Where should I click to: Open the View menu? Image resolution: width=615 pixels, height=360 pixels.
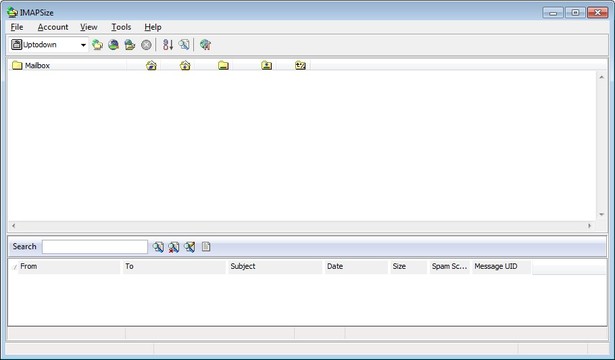pos(89,27)
